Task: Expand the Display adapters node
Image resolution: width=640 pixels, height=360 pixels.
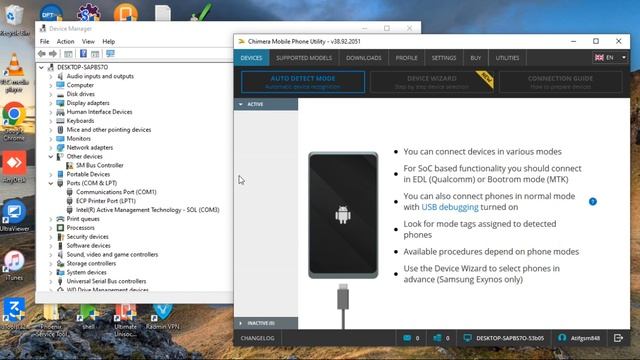Action: pyautogui.click(x=51, y=103)
